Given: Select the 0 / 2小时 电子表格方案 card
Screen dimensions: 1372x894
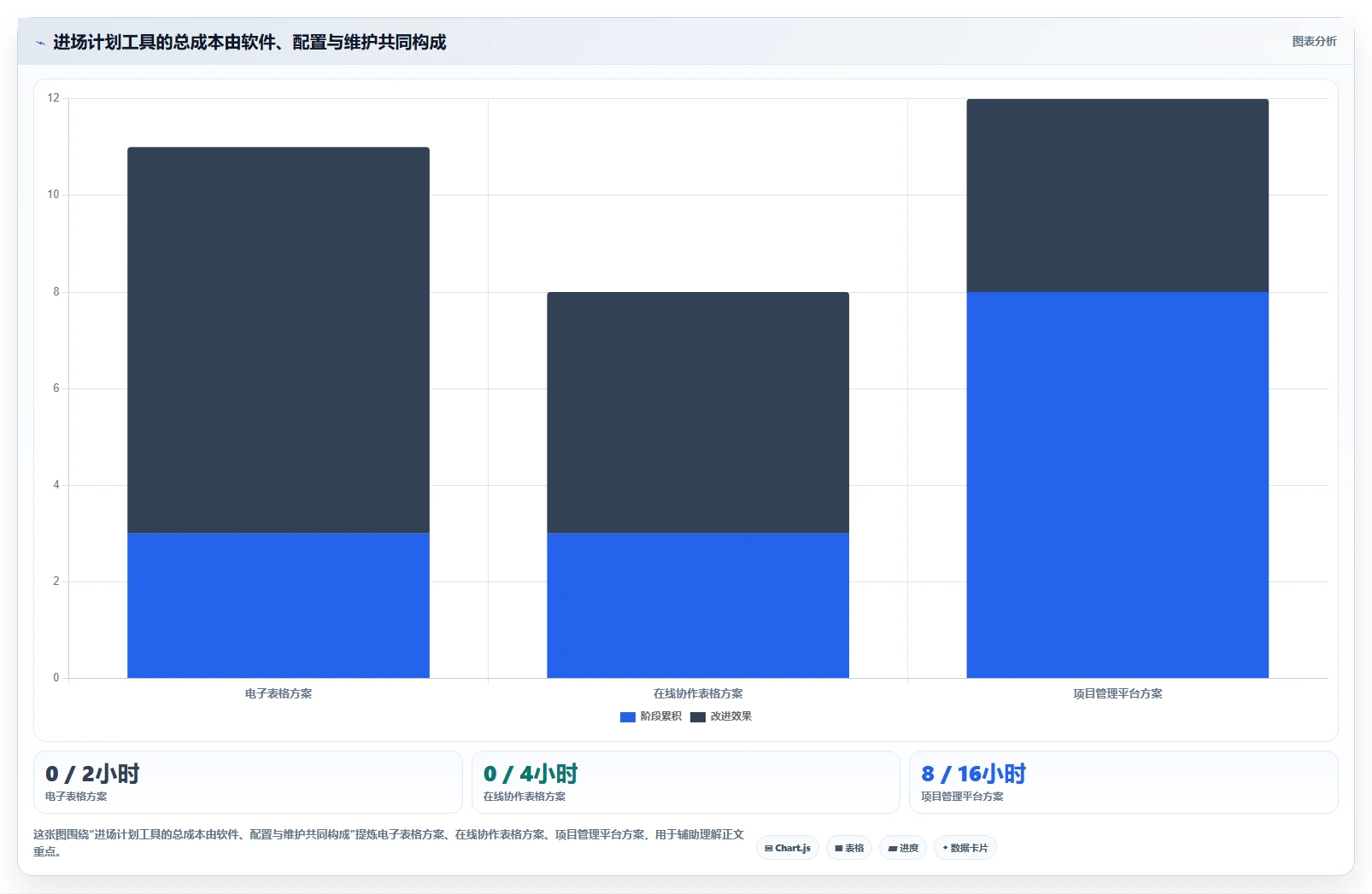Looking at the screenshot, I should [x=248, y=782].
